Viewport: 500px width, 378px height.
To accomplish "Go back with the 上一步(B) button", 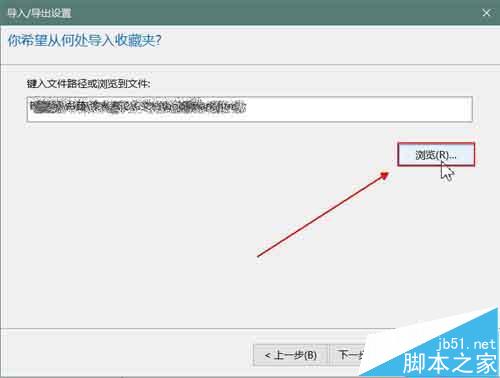I will point(291,355).
